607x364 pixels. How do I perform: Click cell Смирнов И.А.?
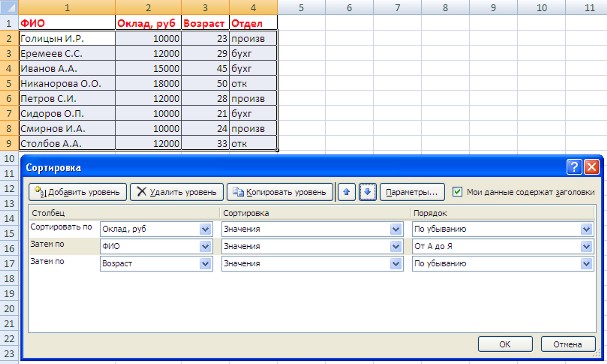tap(67, 128)
